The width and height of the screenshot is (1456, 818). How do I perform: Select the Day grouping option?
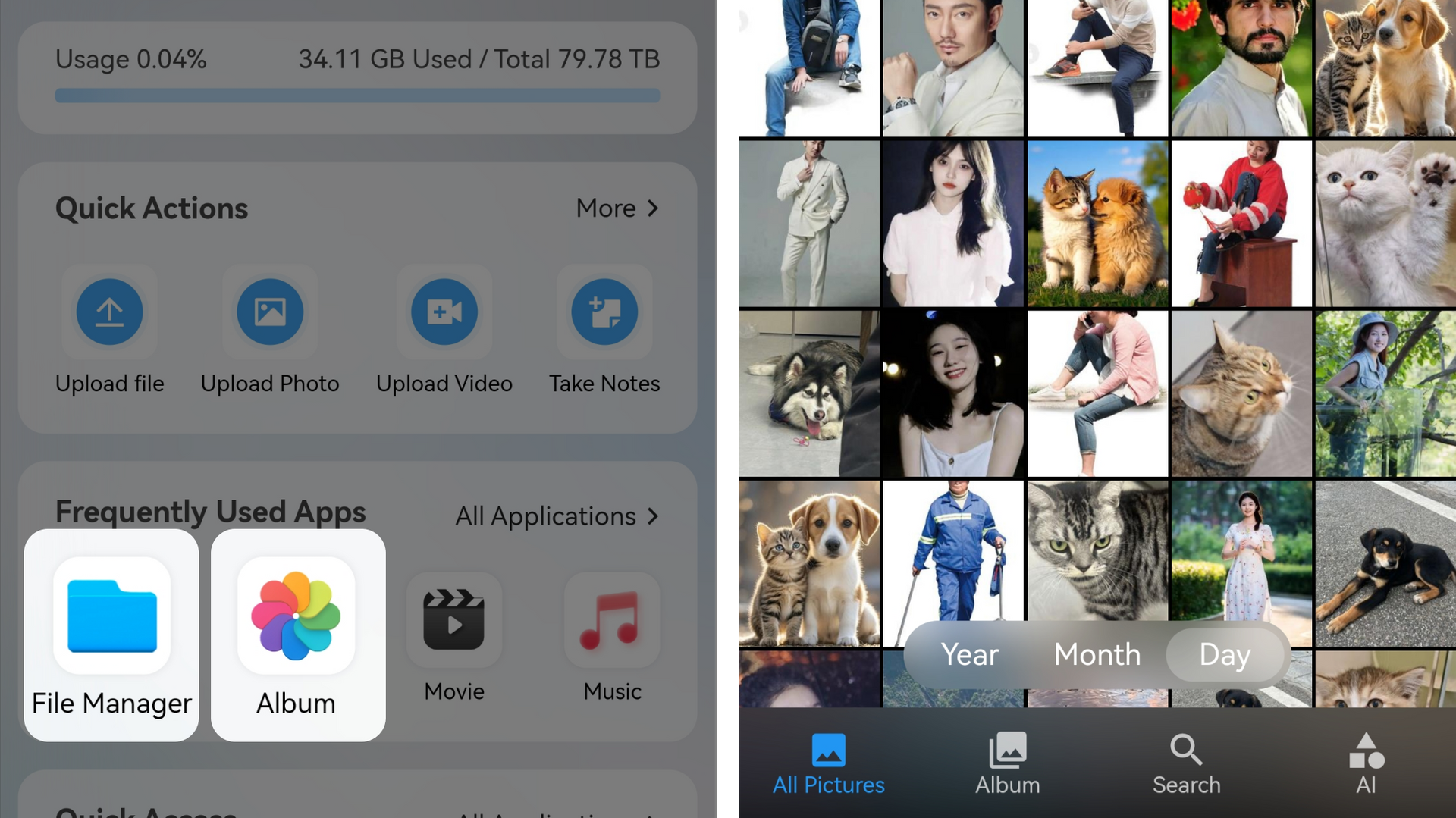point(1225,654)
